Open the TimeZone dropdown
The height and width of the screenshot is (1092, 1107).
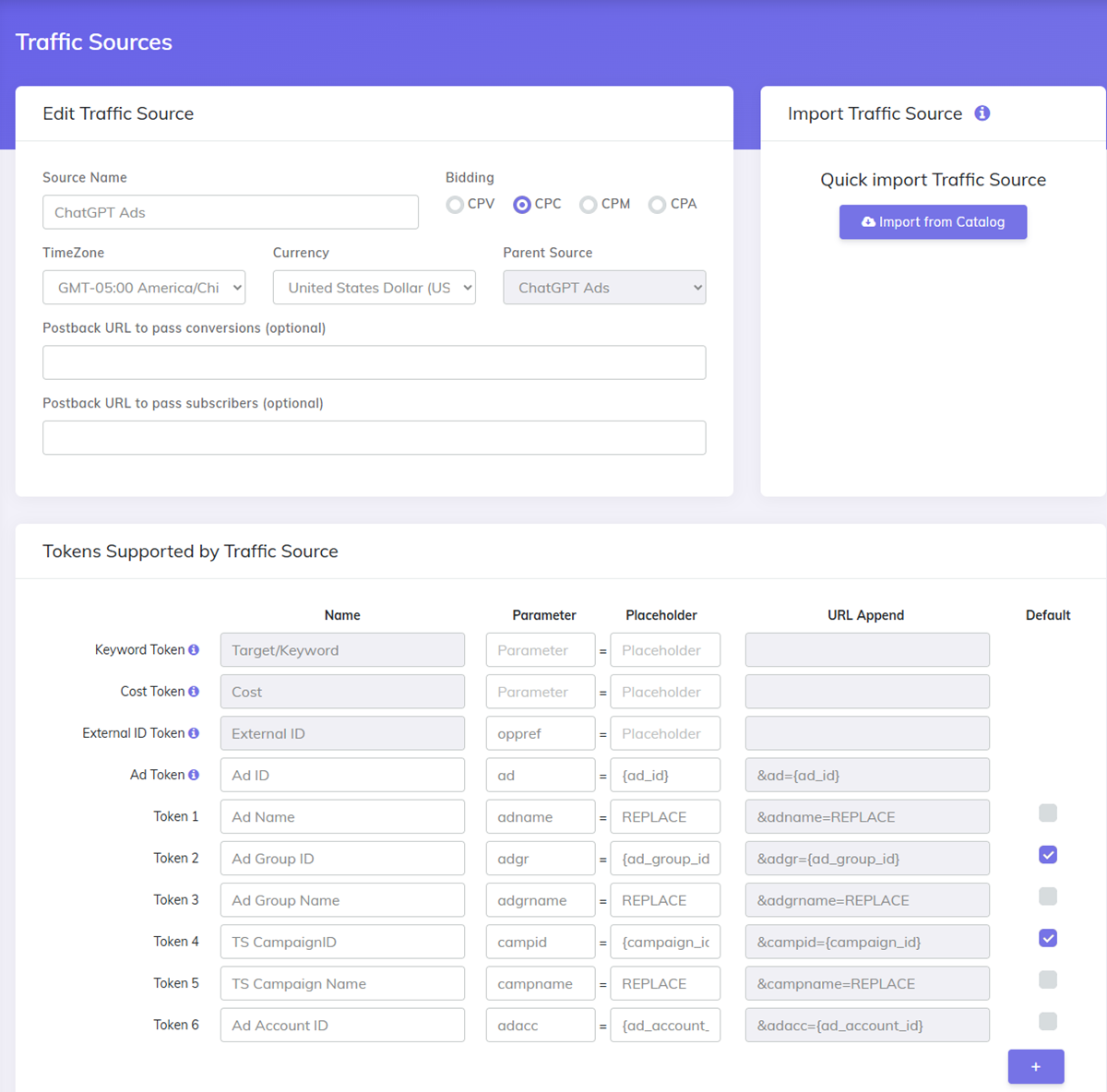click(x=144, y=288)
